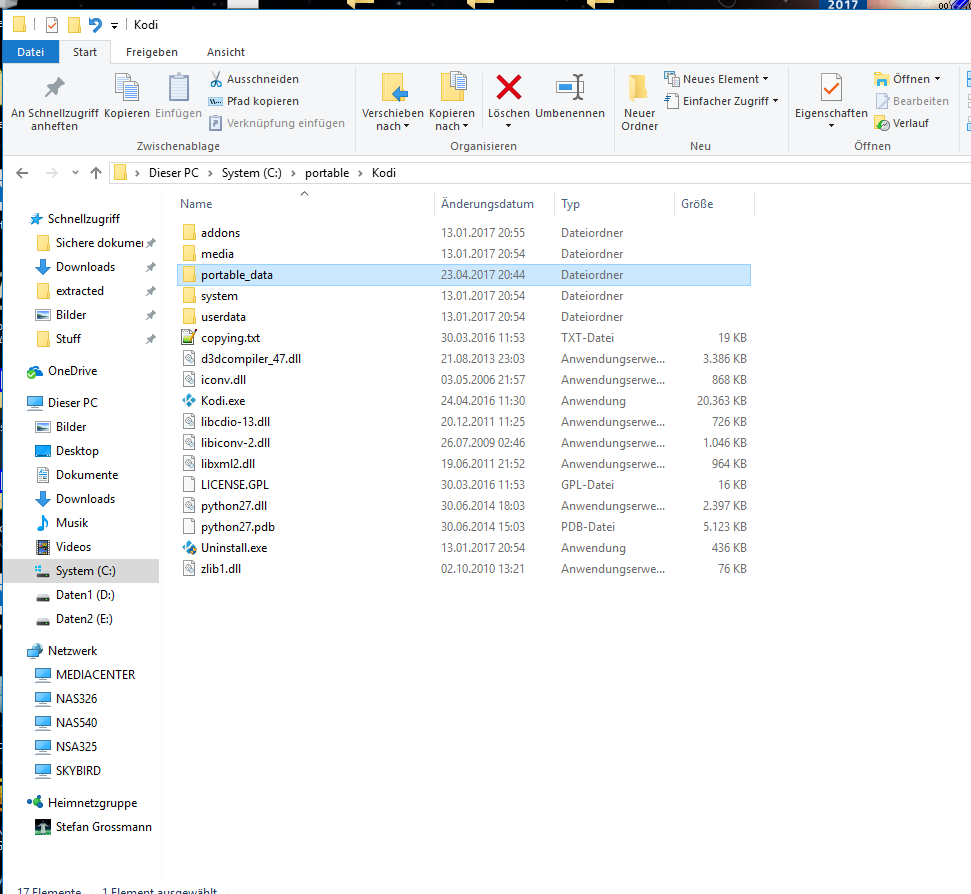
Task: Open the Datei menu tab
Action: pos(30,52)
